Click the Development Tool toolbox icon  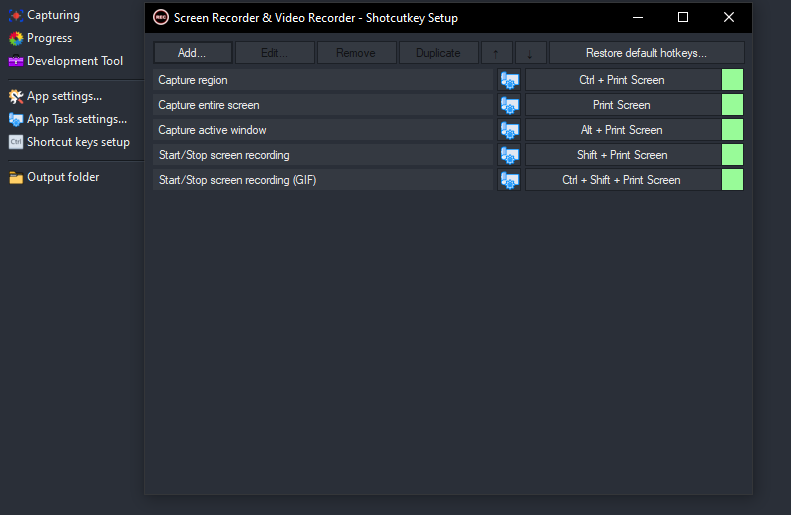(x=16, y=61)
